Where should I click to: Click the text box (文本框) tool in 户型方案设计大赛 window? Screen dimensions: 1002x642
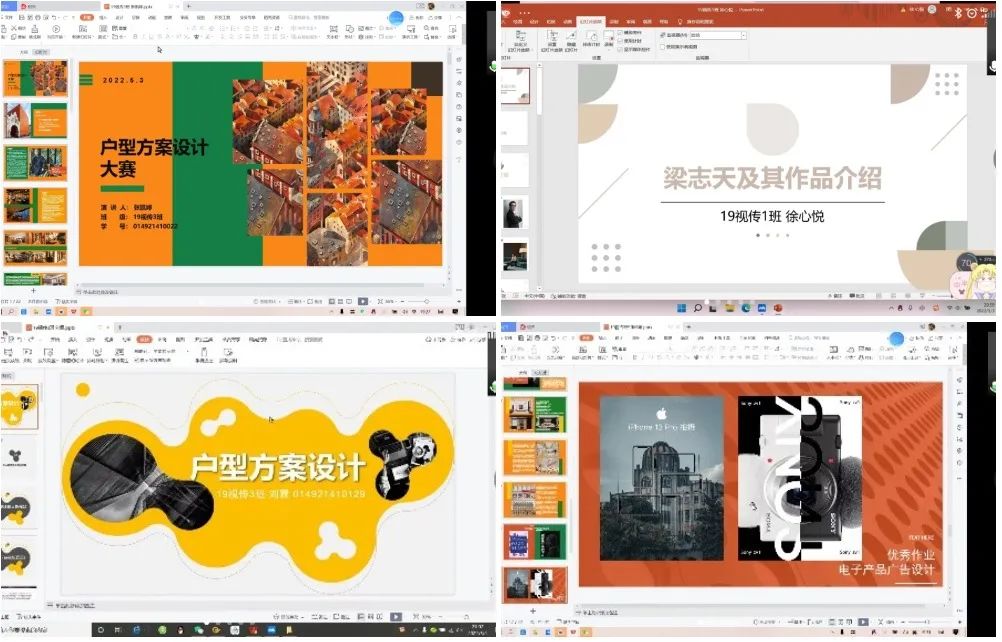click(334, 33)
